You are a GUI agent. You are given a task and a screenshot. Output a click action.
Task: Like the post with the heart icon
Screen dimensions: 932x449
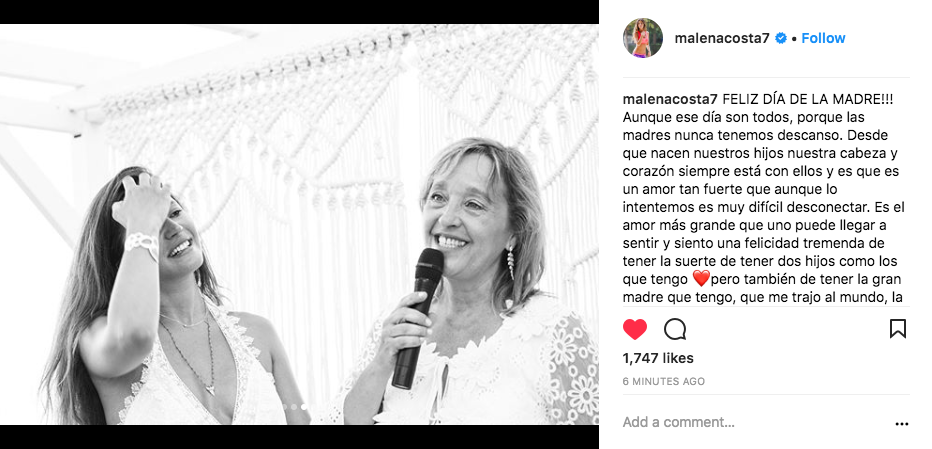(x=635, y=329)
